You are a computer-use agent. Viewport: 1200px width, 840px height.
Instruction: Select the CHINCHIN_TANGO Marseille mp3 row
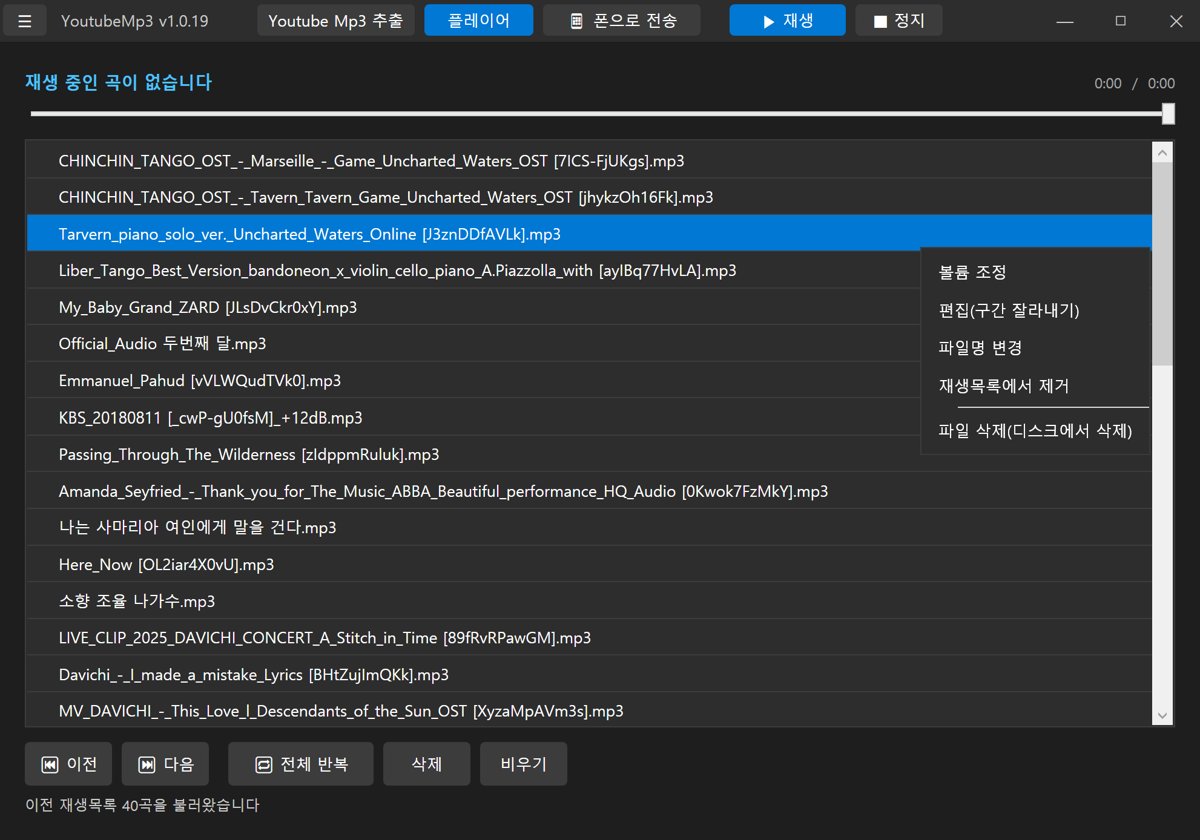click(589, 161)
